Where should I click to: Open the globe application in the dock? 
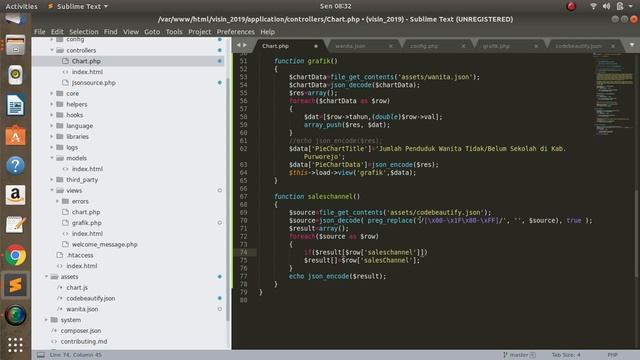tap(16, 316)
